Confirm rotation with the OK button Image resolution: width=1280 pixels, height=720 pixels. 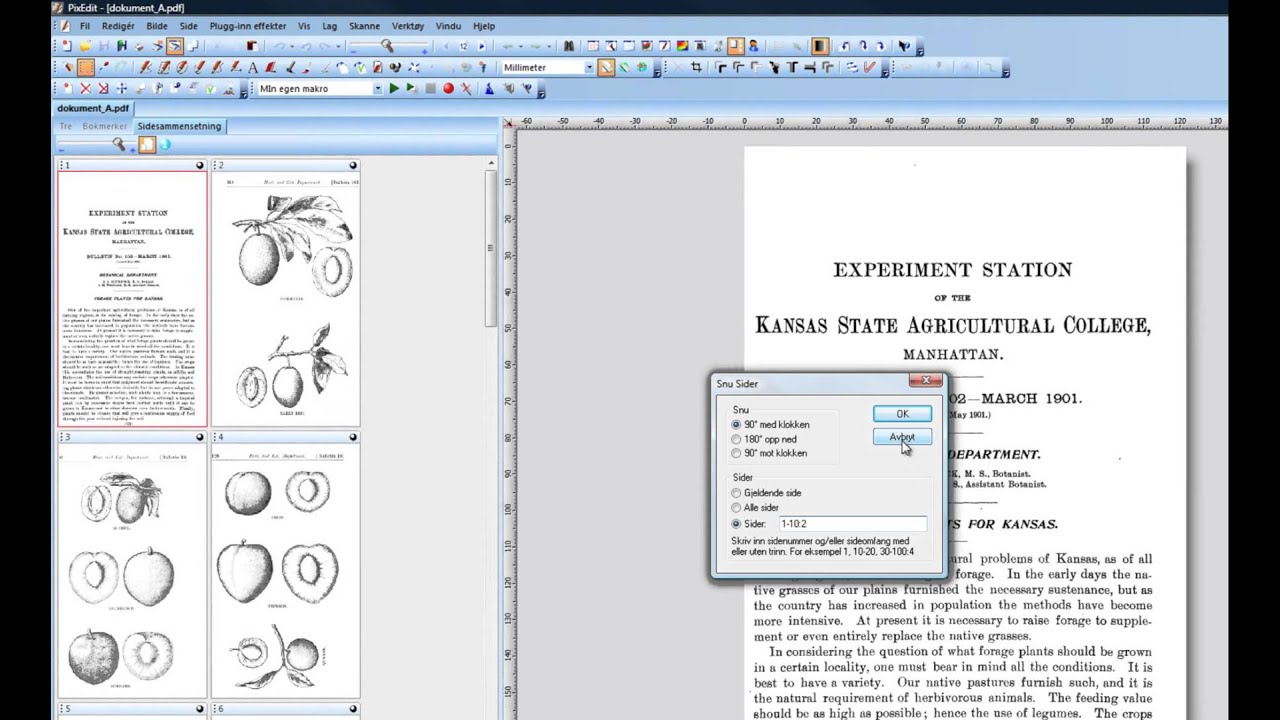coord(902,414)
